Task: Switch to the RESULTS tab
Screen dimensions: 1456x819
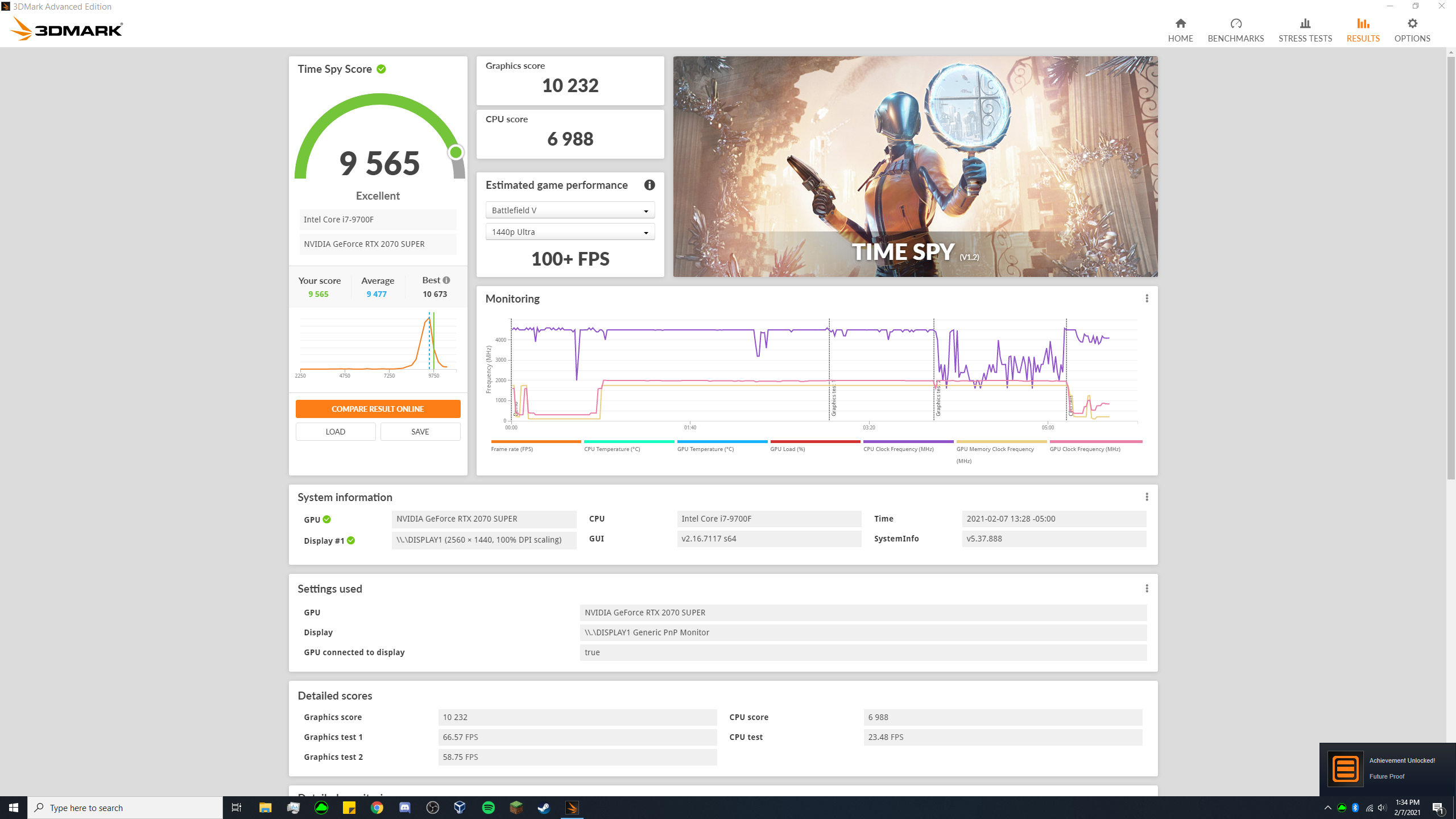Action: pyautogui.click(x=1363, y=30)
